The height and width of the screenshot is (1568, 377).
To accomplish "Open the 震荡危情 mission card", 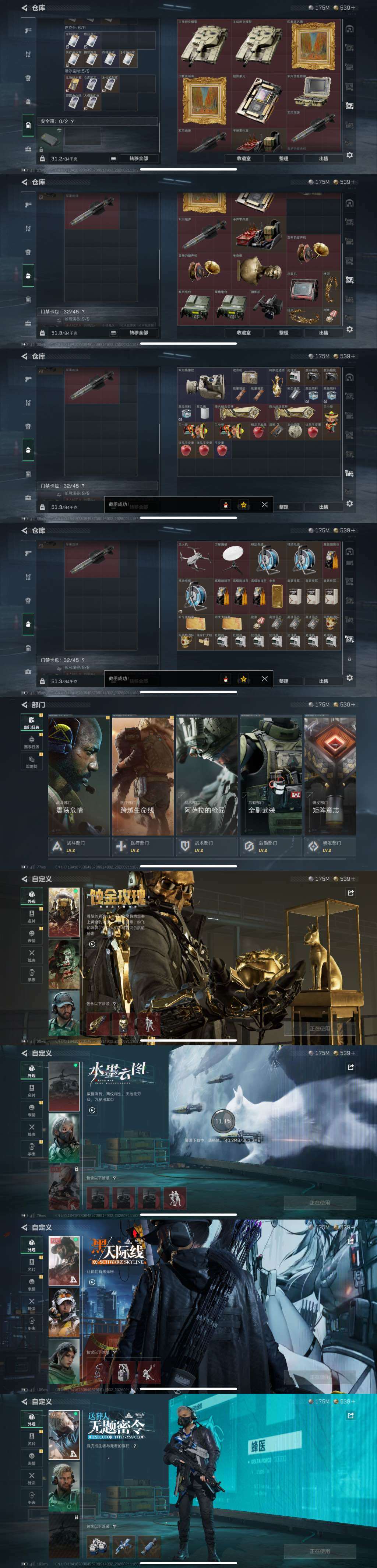I will pyautogui.click(x=78, y=775).
